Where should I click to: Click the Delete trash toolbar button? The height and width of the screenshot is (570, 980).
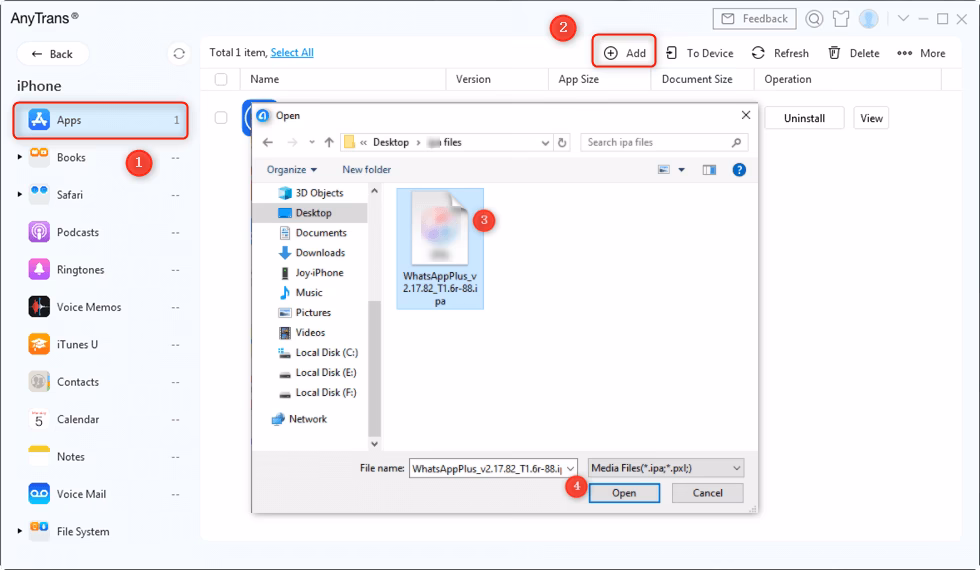(854, 53)
